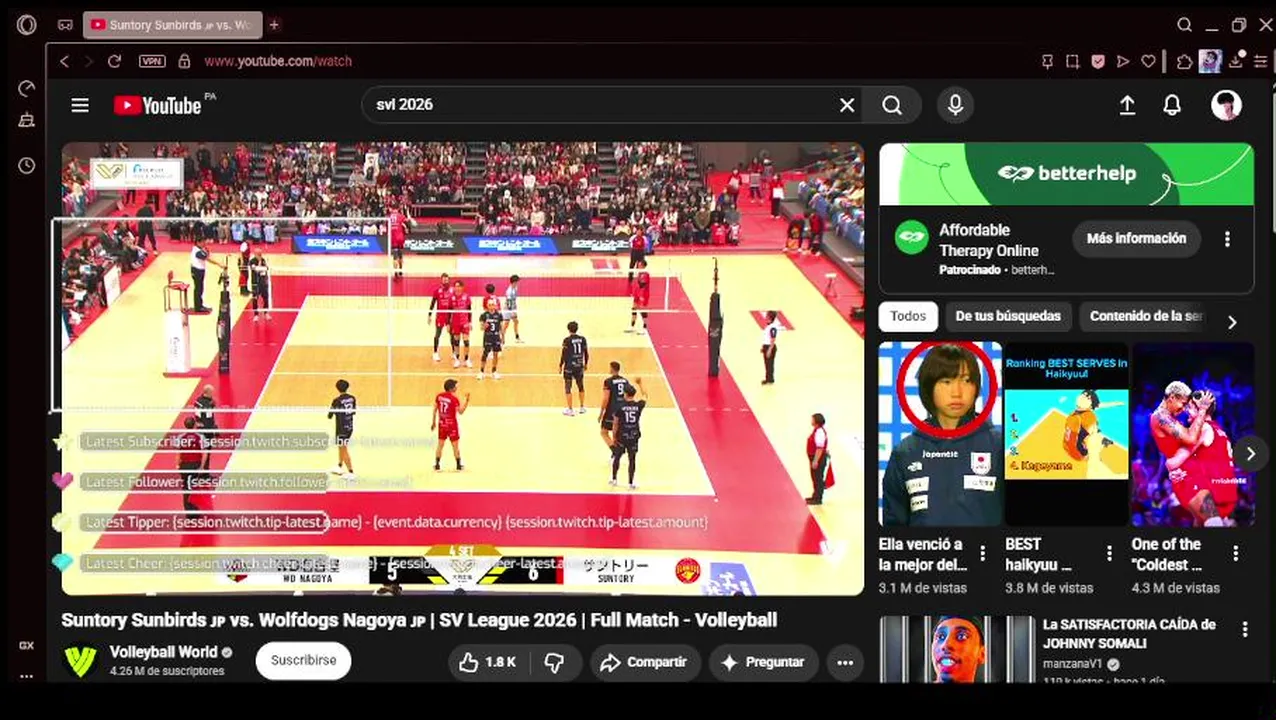Open options for the BetterHelp ad

(x=1227, y=239)
